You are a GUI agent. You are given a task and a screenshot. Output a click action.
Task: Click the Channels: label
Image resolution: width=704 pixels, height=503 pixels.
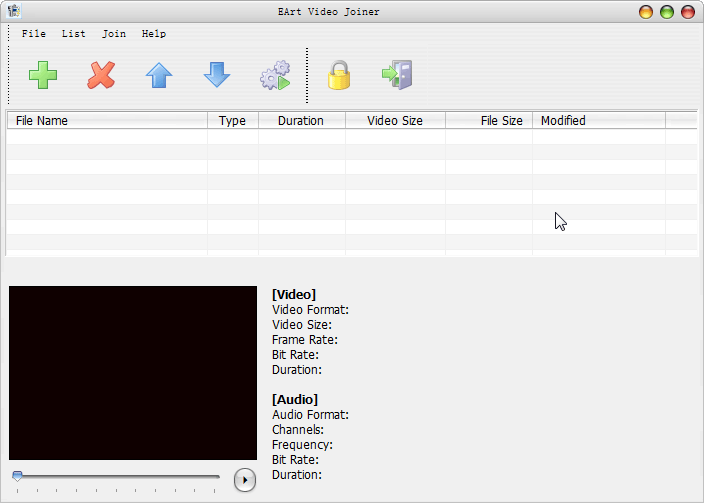coord(298,430)
